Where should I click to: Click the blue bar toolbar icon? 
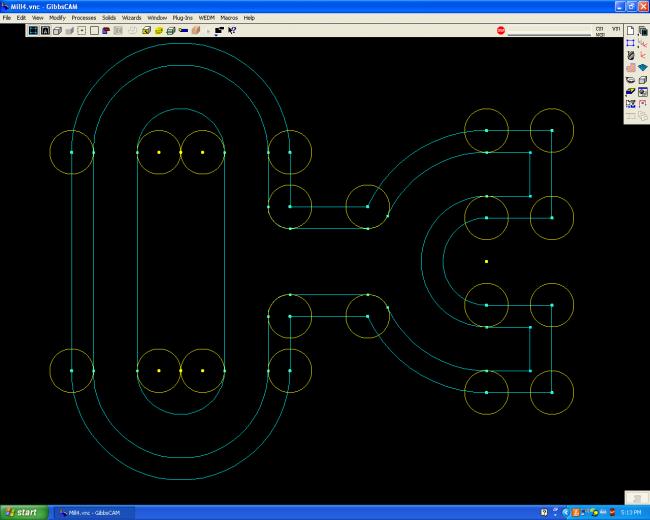click(183, 30)
